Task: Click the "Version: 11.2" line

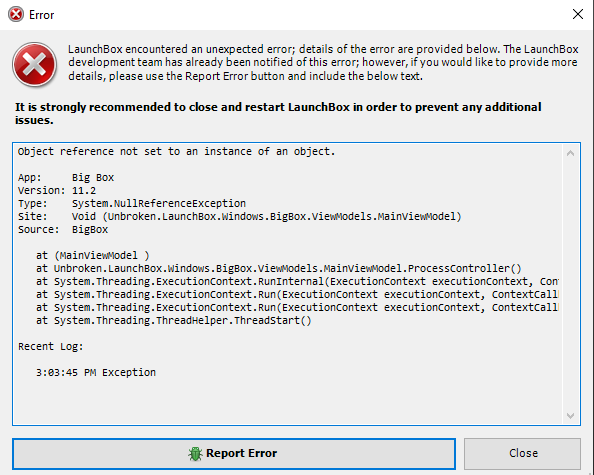Action: click(57, 191)
